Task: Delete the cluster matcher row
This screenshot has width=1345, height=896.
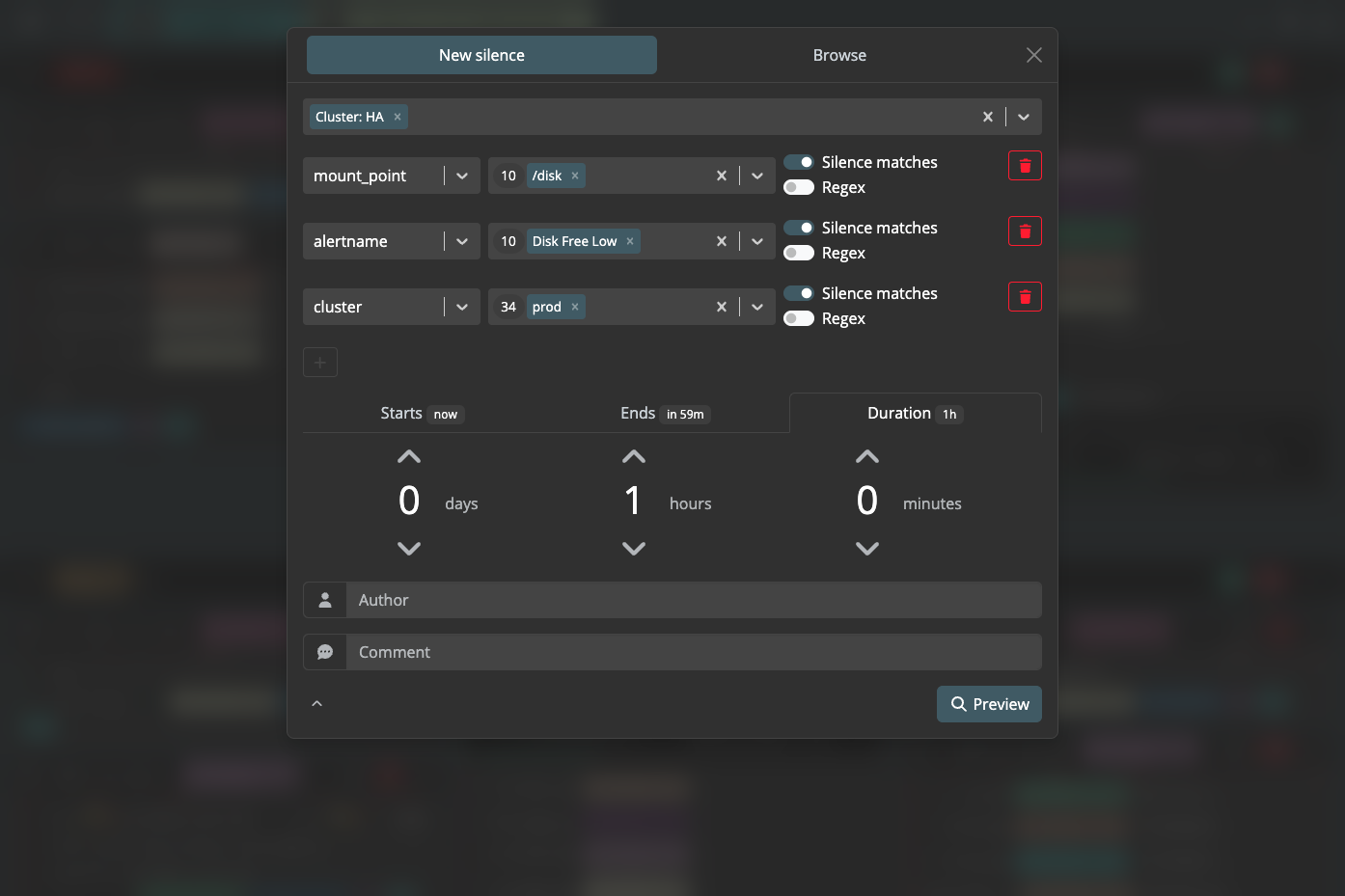Action: tap(1025, 297)
